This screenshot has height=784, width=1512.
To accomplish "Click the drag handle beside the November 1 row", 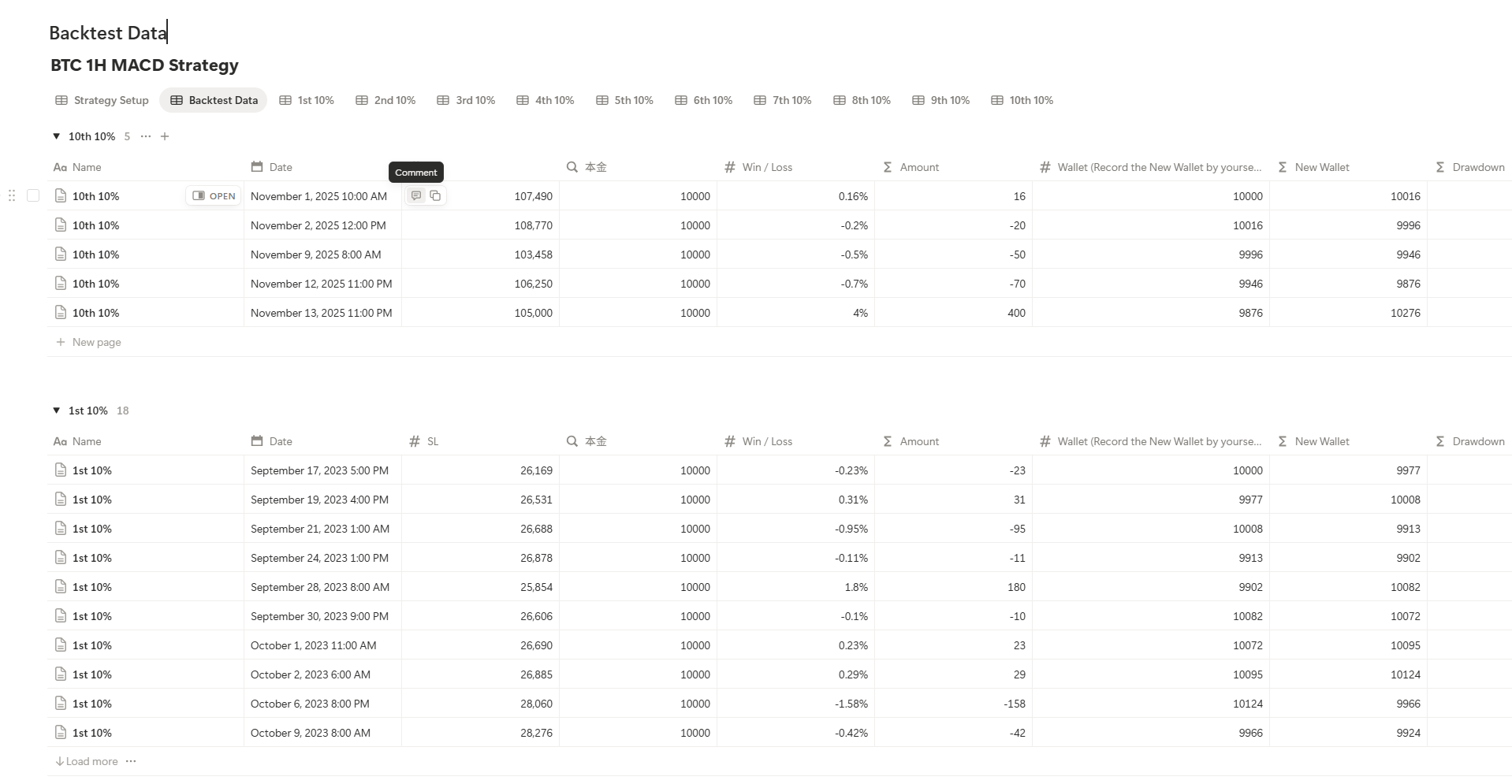I will pos(11,195).
